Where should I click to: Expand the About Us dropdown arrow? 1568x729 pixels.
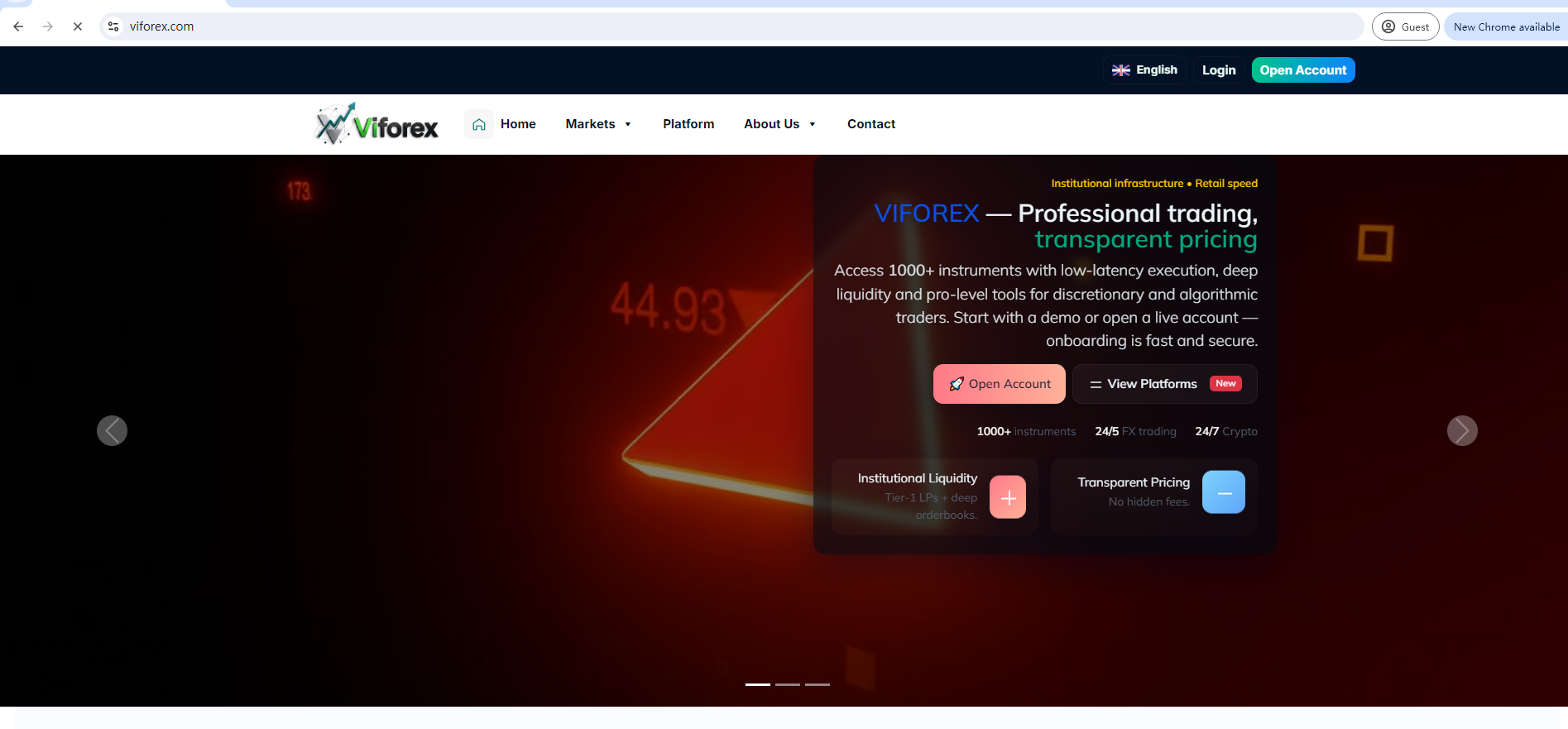coord(813,124)
